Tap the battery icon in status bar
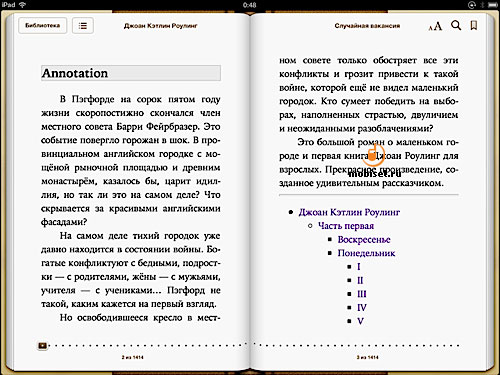500x375 pixels. 493,5
